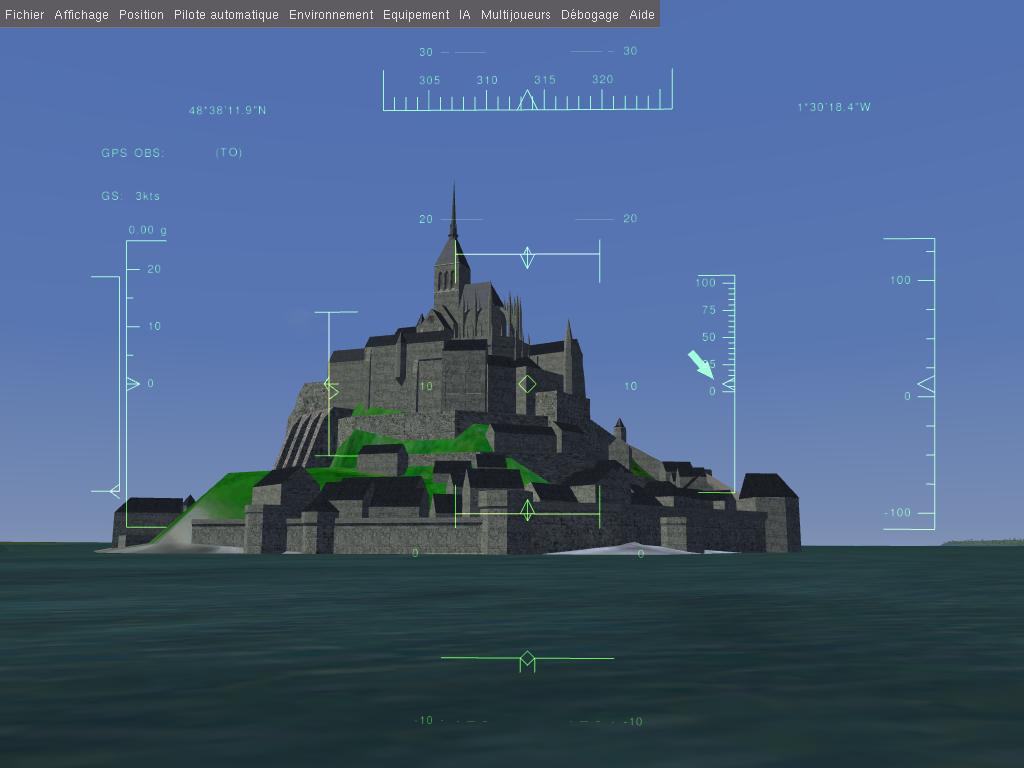Image resolution: width=1024 pixels, height=768 pixels.
Task: Click the ground speed GS 3kts readout
Action: pos(131,196)
